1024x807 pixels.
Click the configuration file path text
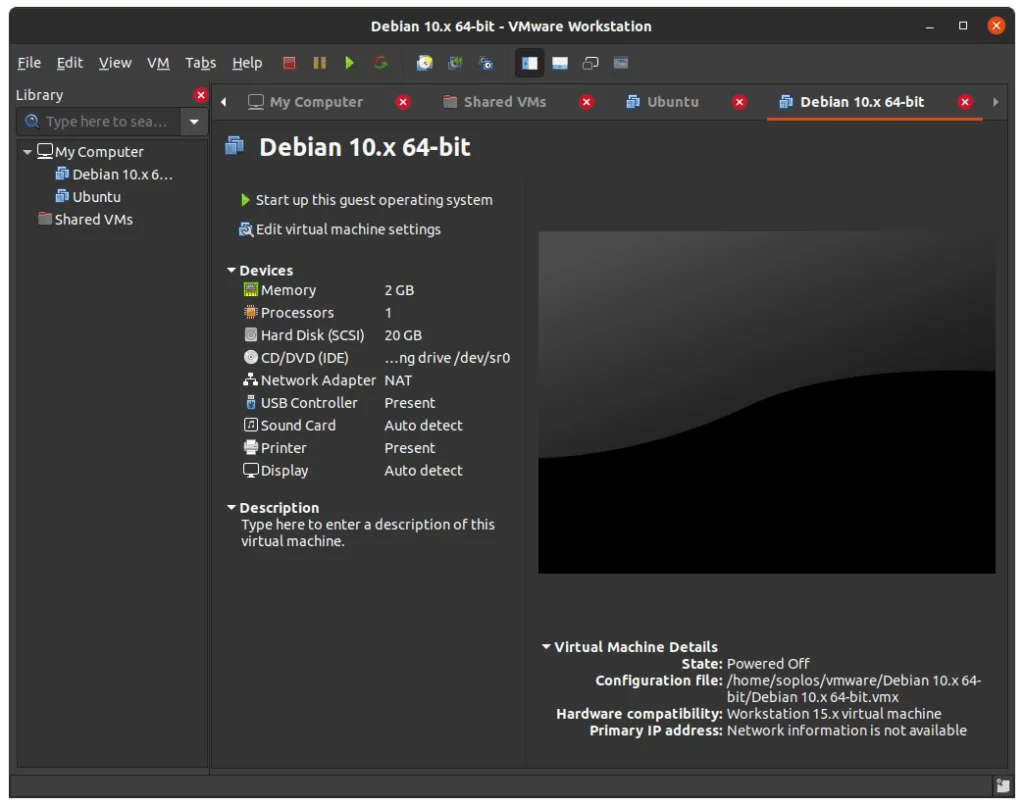(854, 689)
